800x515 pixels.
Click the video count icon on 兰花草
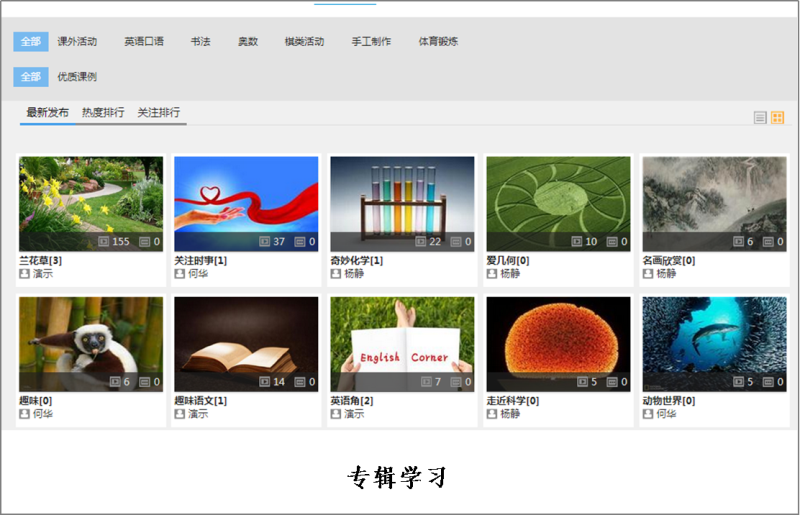tap(104, 241)
